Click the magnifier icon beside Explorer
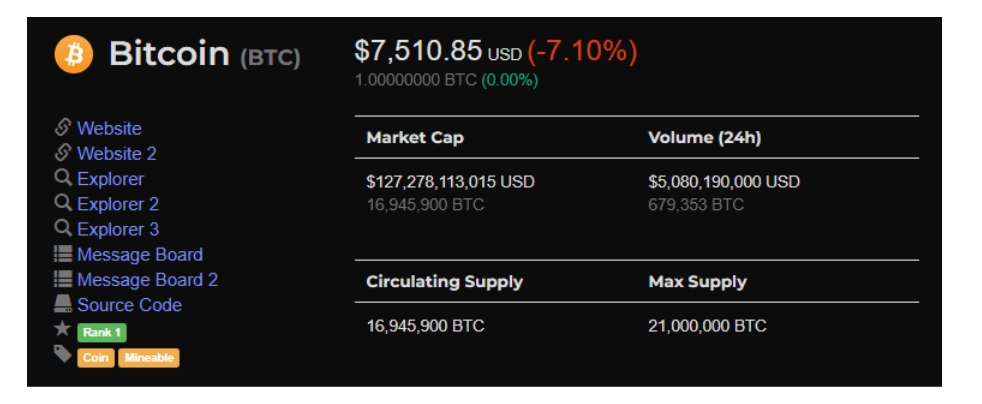 coord(63,178)
